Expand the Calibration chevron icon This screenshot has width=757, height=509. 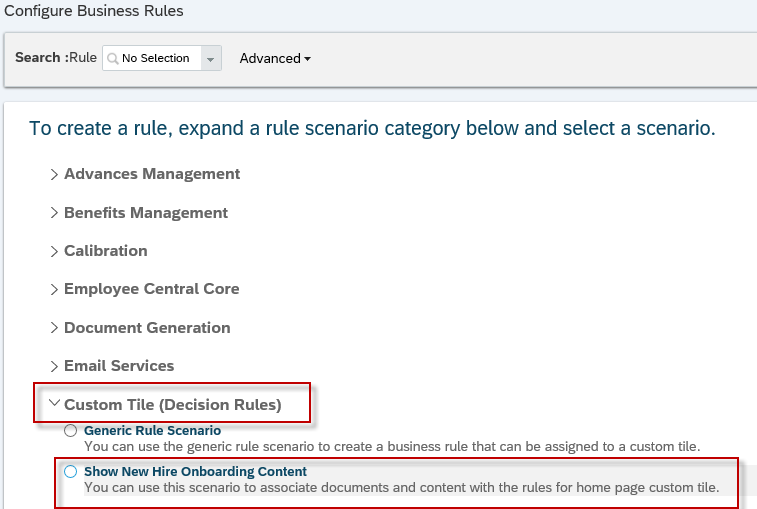[54, 251]
